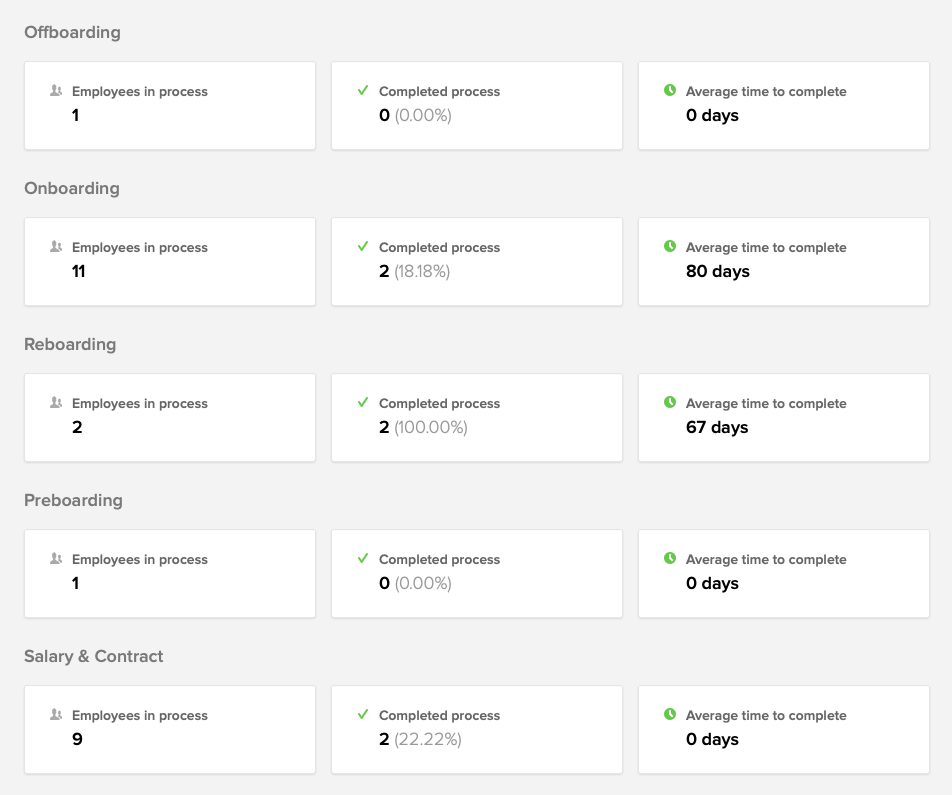Click the people icon in Onboarding card
This screenshot has height=795, width=952.
point(56,247)
